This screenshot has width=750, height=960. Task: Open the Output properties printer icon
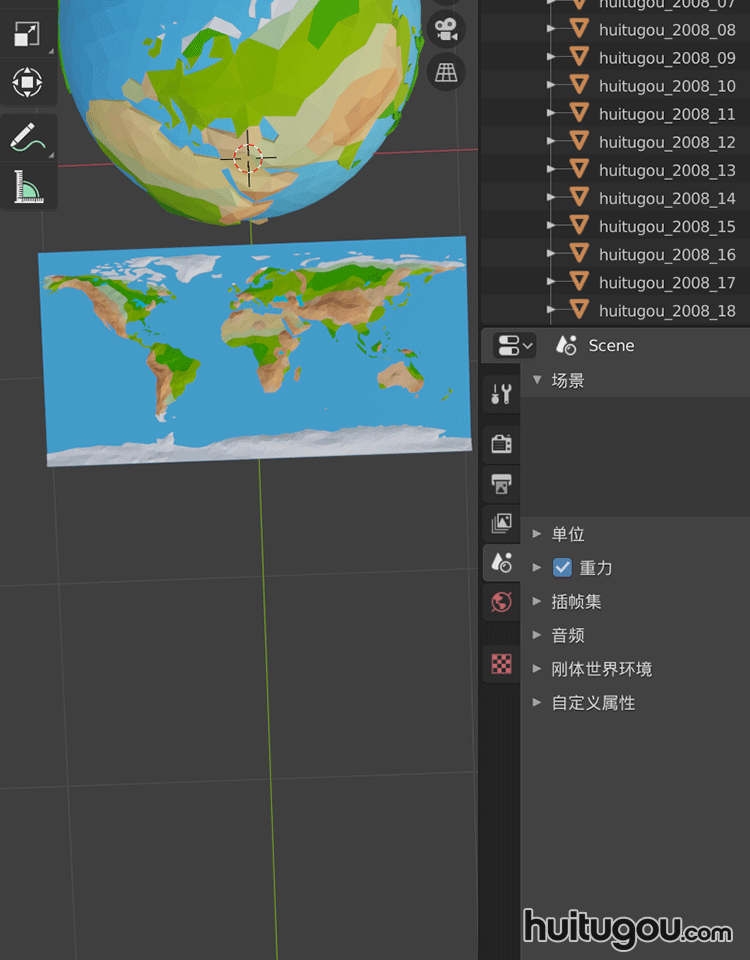tap(501, 484)
